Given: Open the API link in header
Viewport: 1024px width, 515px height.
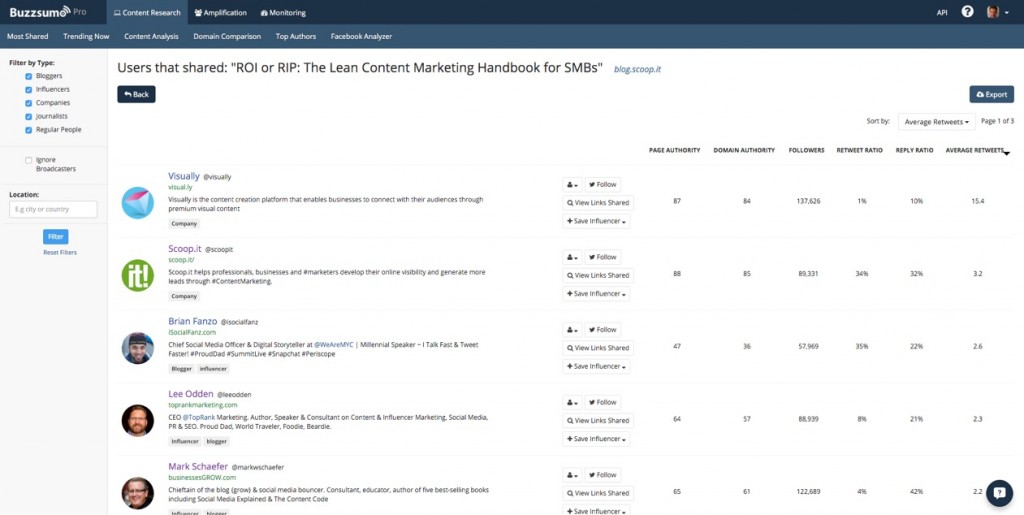Looking at the screenshot, I should 942,12.
